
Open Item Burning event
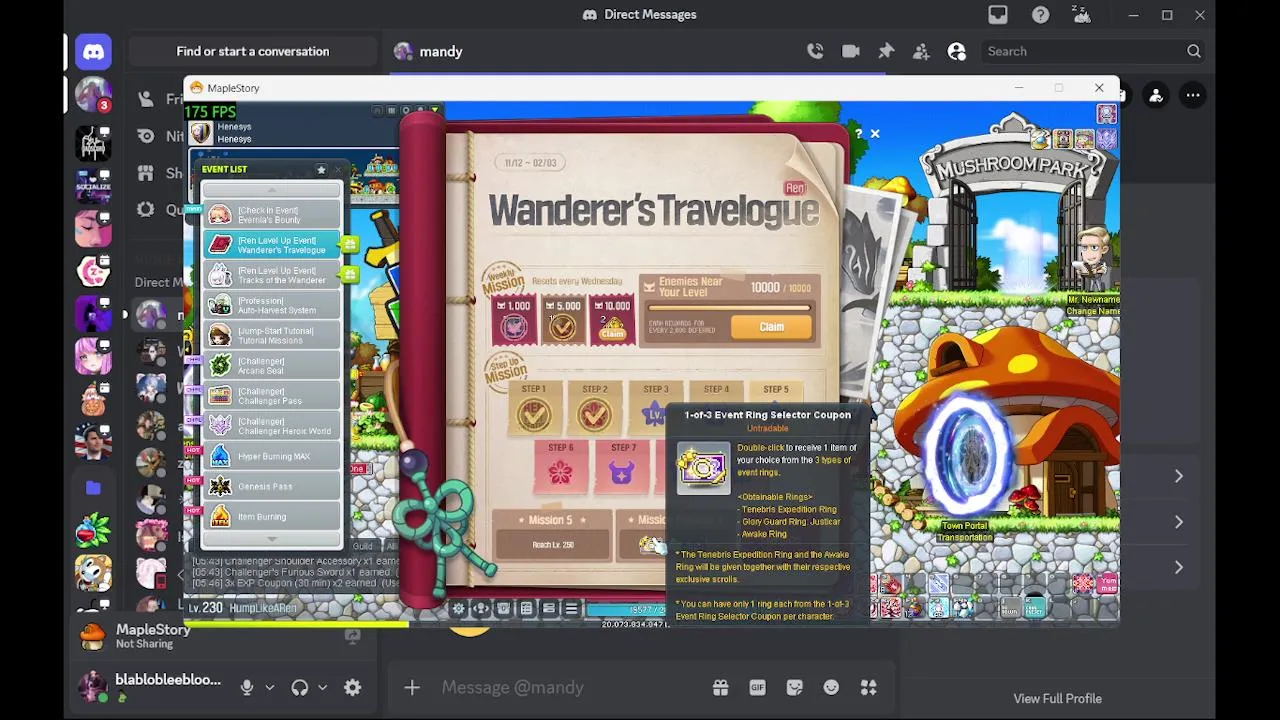pyautogui.click(x=272, y=516)
